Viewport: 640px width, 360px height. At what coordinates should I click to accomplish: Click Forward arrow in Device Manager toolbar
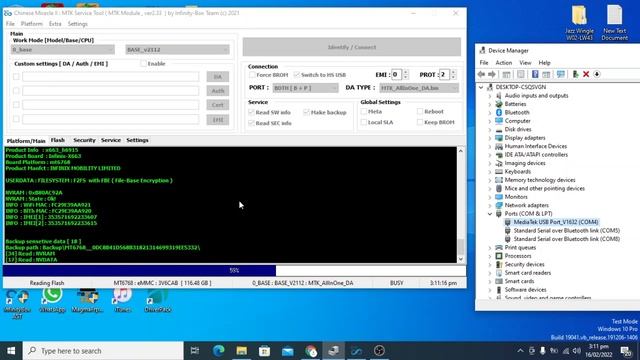click(492, 74)
